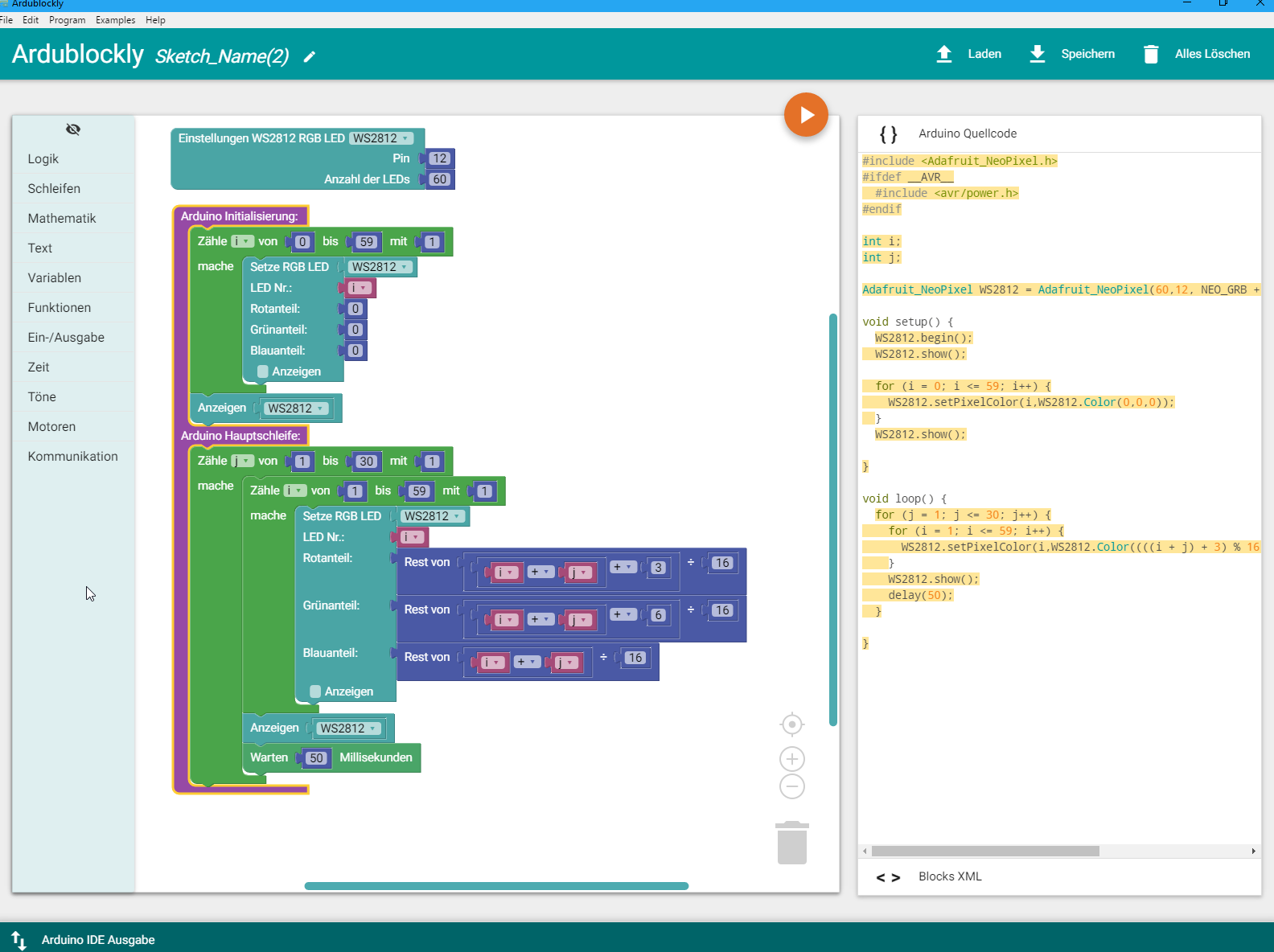Click the orange upload sketch play button
Image resolution: width=1274 pixels, height=952 pixels.
point(806,115)
